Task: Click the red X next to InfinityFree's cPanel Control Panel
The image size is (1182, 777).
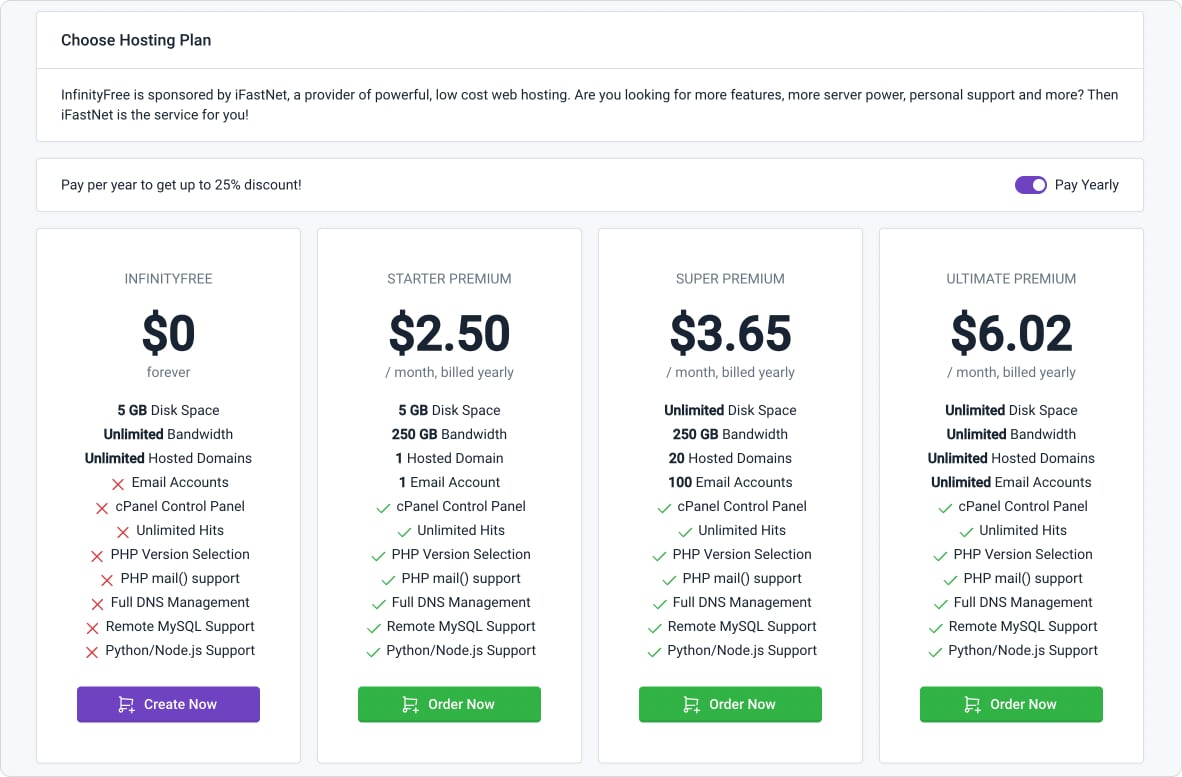Action: click(102, 508)
